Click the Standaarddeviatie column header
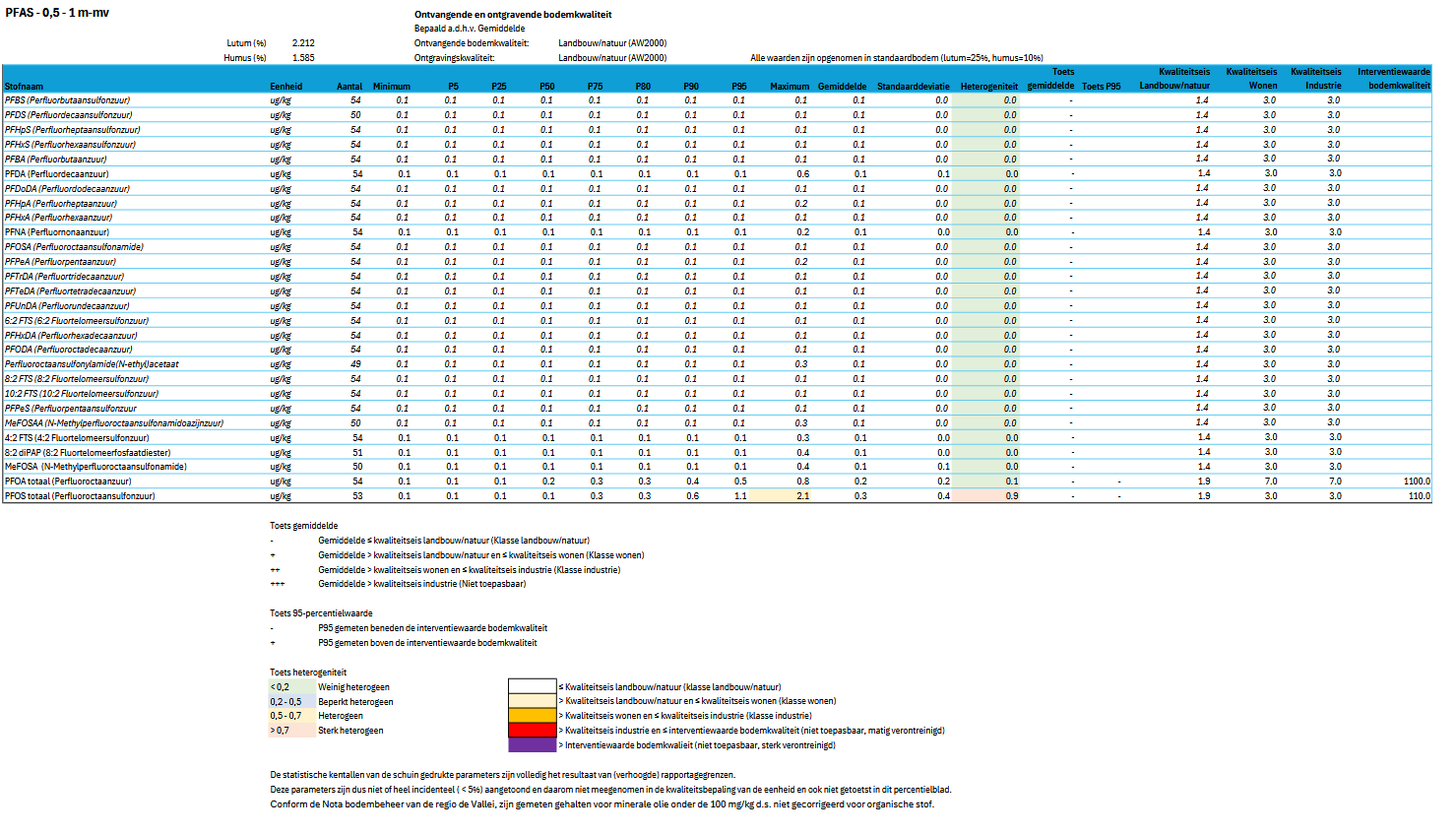The height and width of the screenshot is (834, 1456). pyautogui.click(x=913, y=87)
